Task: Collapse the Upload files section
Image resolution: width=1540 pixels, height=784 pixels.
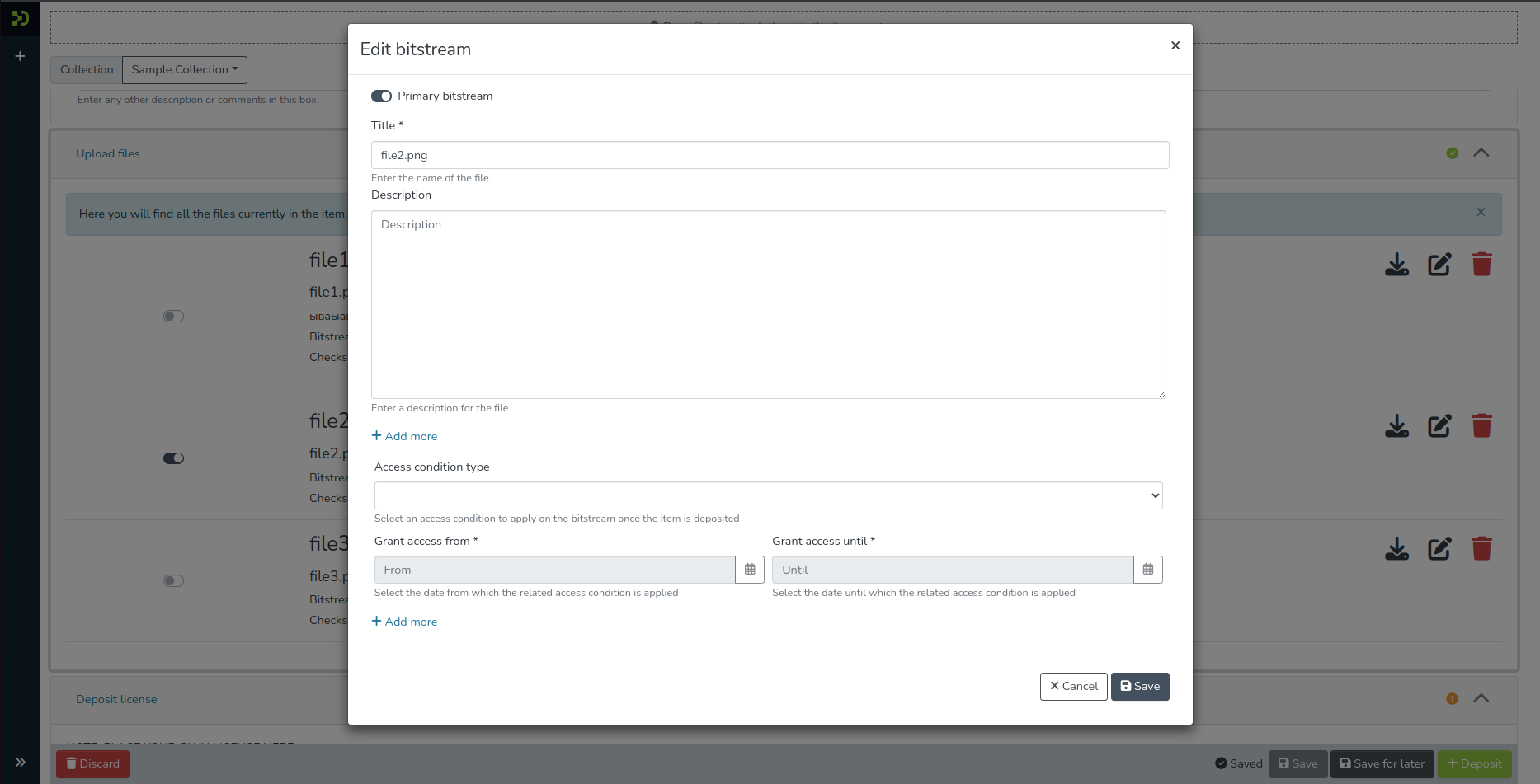Action: tap(1481, 153)
